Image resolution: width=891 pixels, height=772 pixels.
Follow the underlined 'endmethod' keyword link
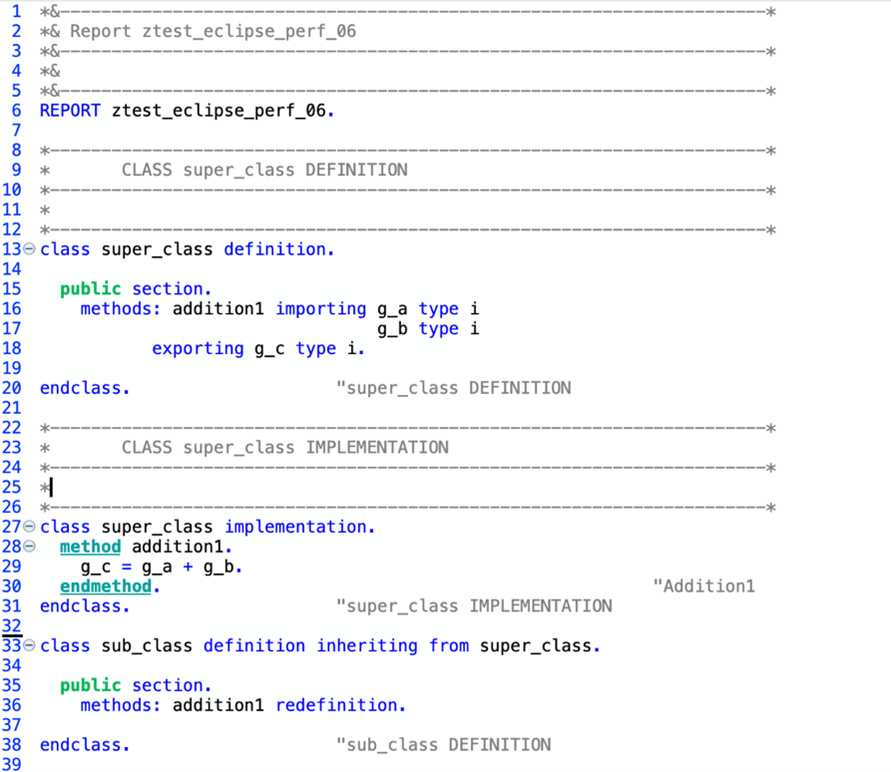click(x=106, y=586)
